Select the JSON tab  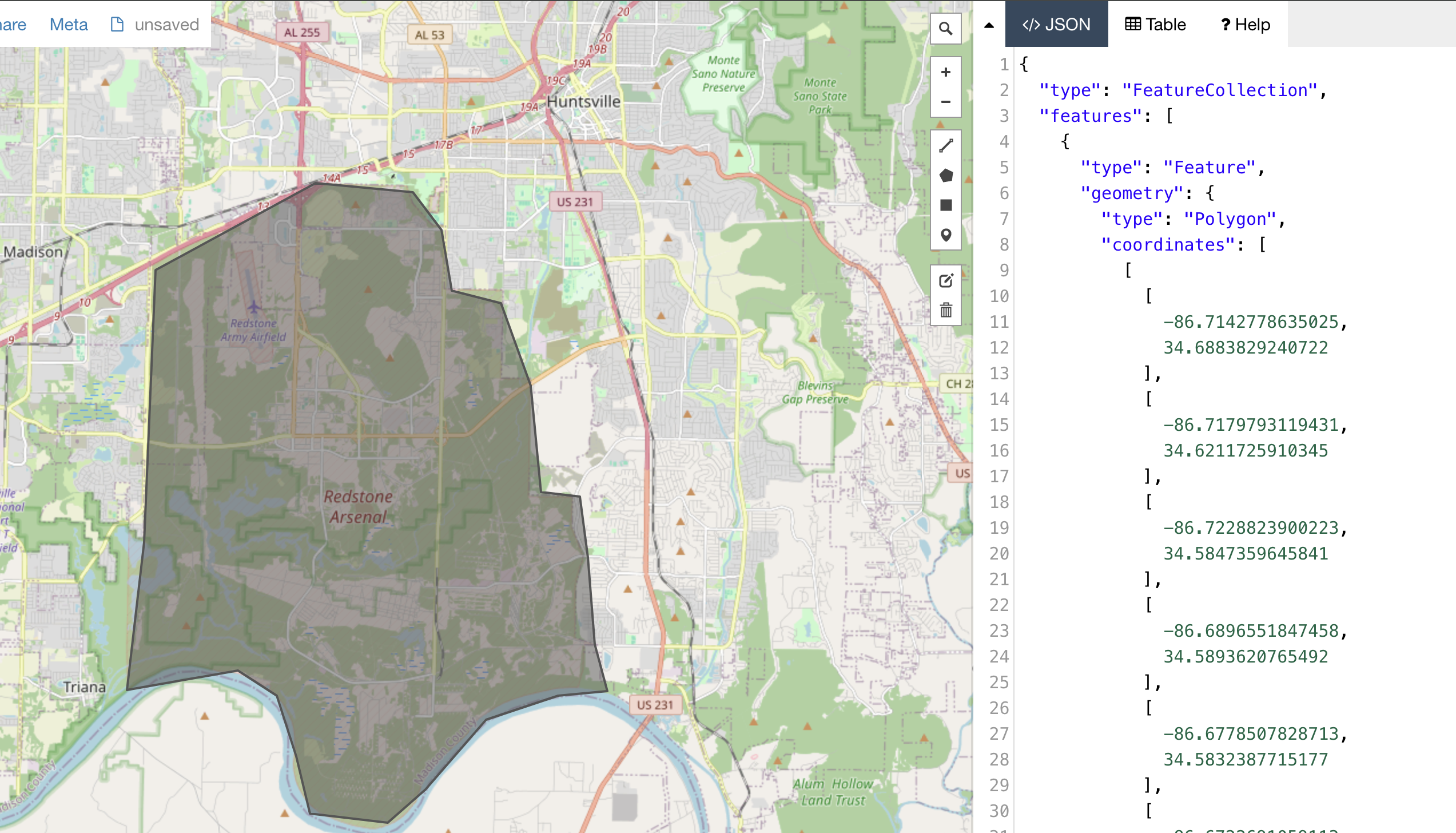point(1056,25)
